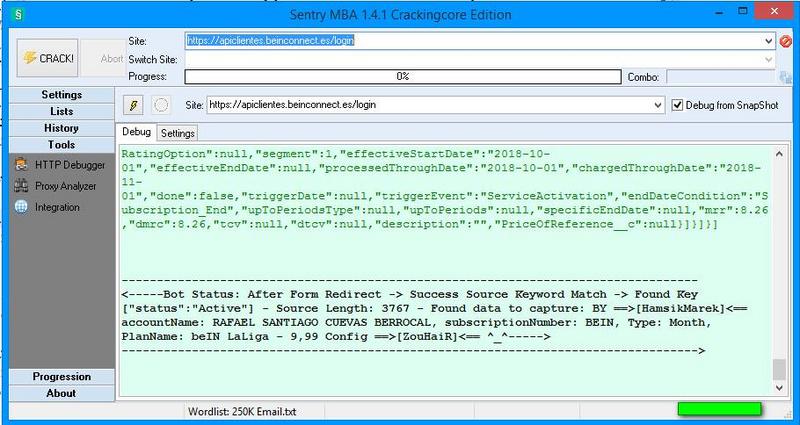
Task: Click the debug output scrollbar thumb
Action: click(x=779, y=369)
